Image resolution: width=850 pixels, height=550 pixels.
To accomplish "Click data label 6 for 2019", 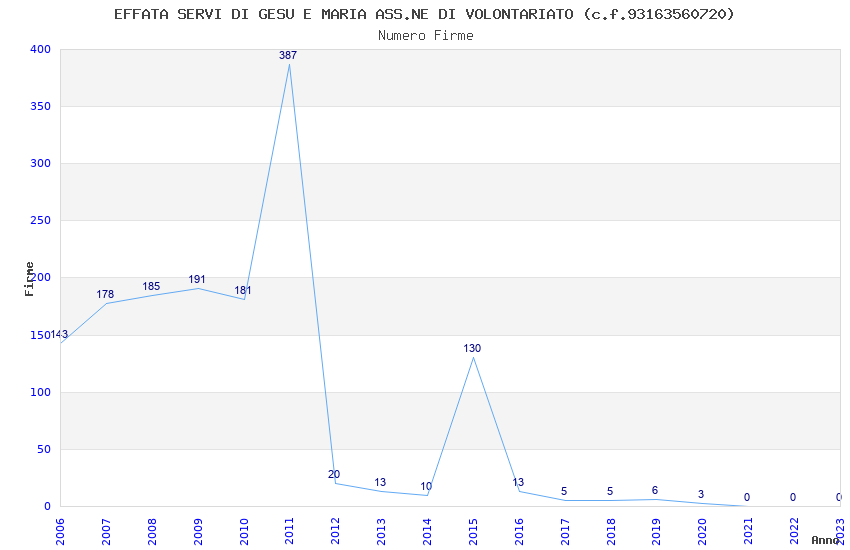I will point(655,490).
